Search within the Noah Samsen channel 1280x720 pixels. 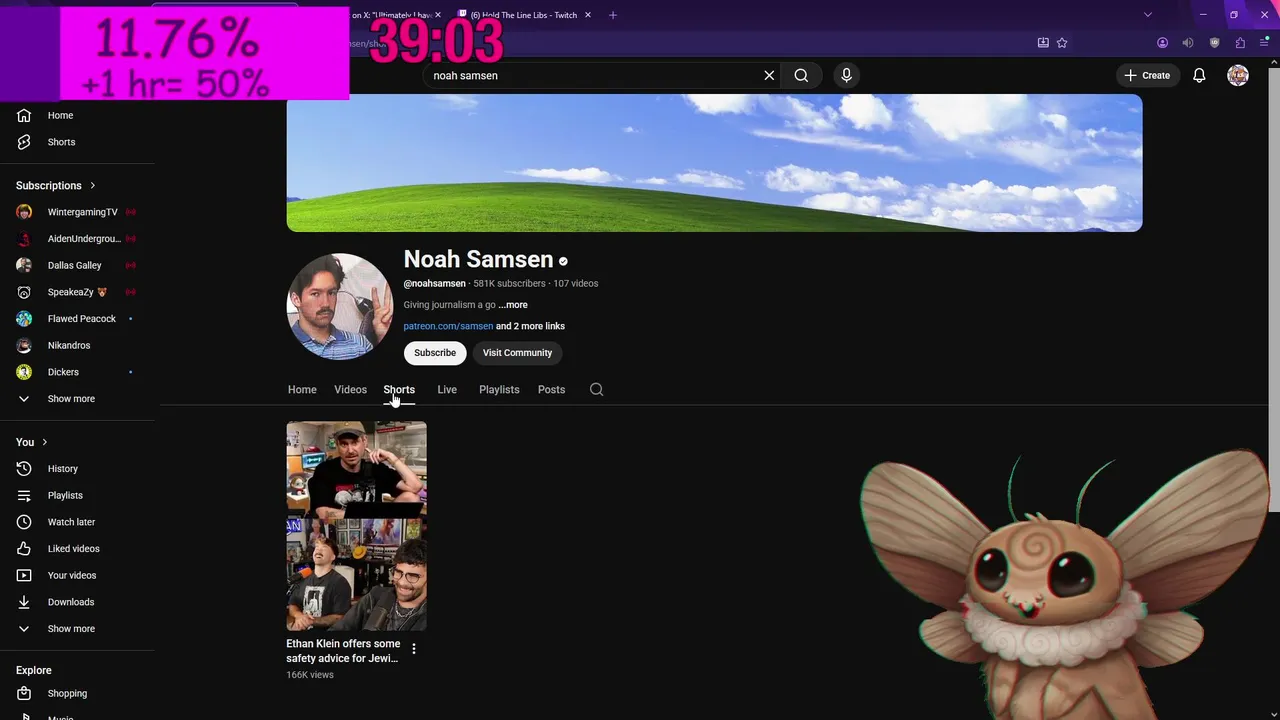(596, 390)
